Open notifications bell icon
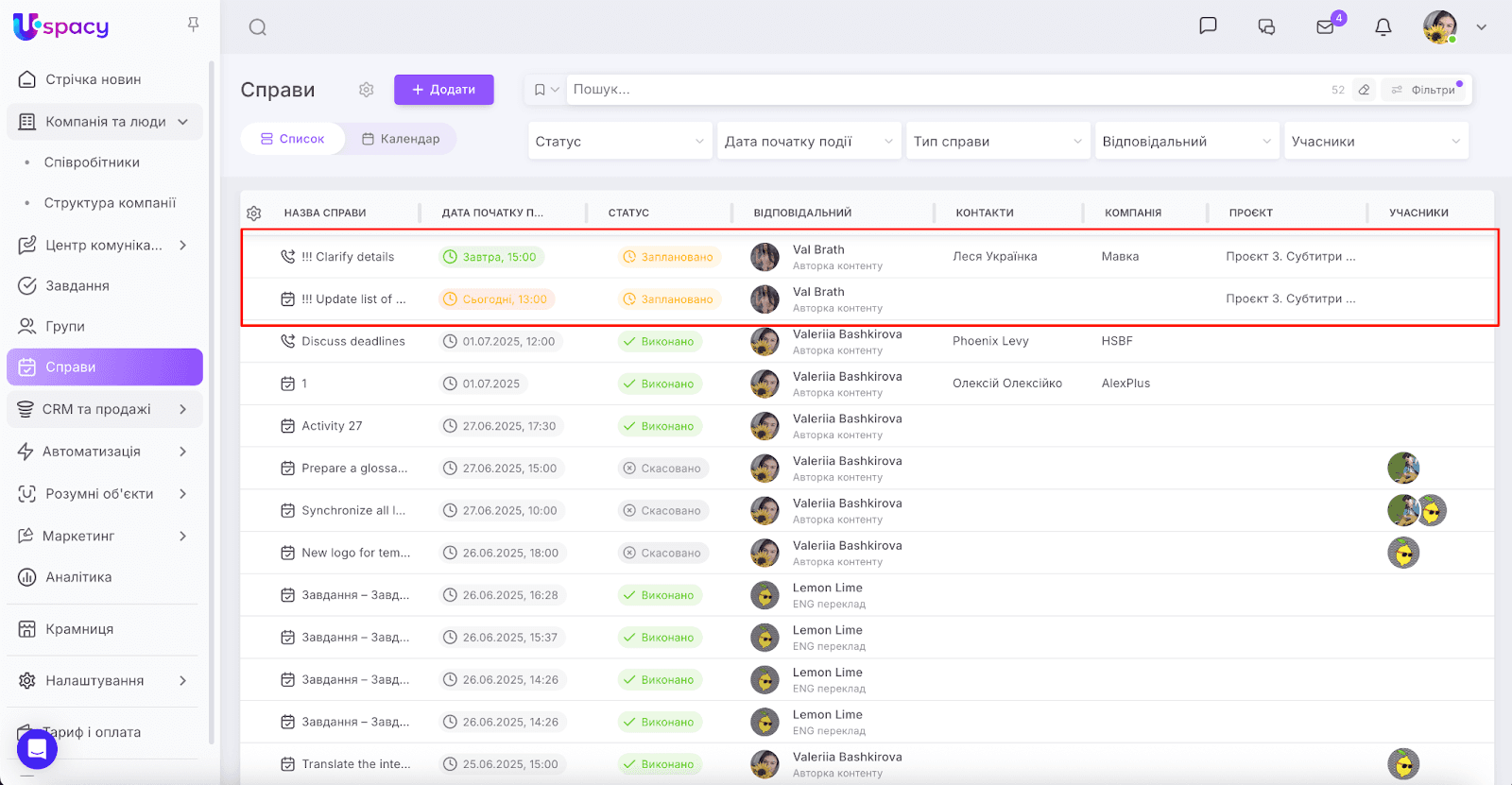Viewport: 1512px width, 785px height. pos(1383,26)
